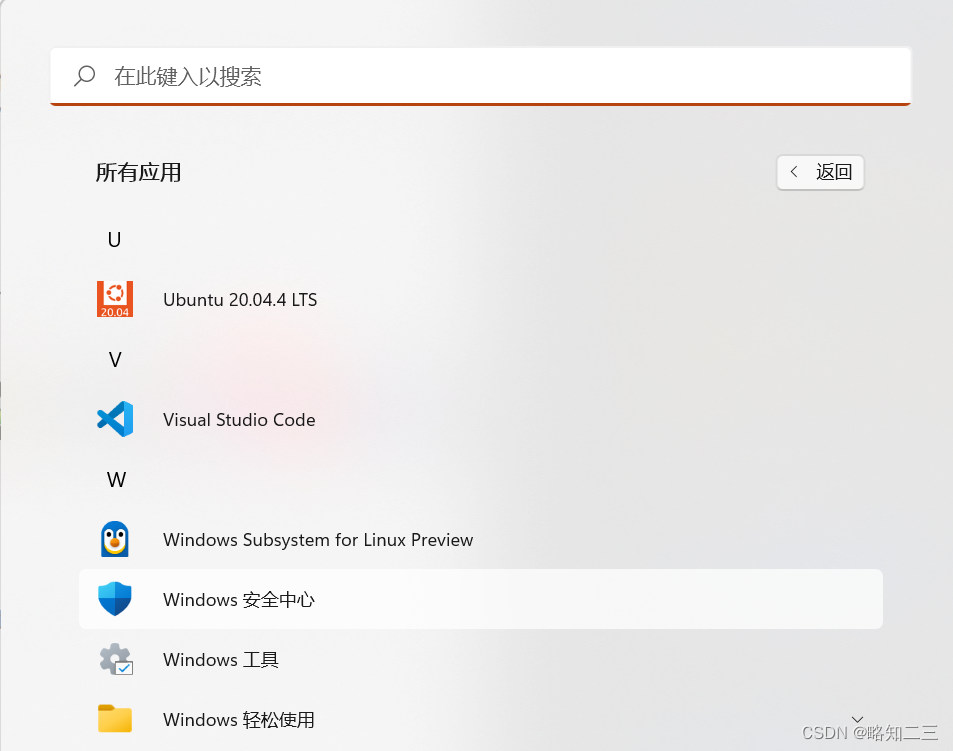The image size is (953, 751).
Task: Select Windows Subsystem for Linux Preview text
Action: click(x=318, y=540)
